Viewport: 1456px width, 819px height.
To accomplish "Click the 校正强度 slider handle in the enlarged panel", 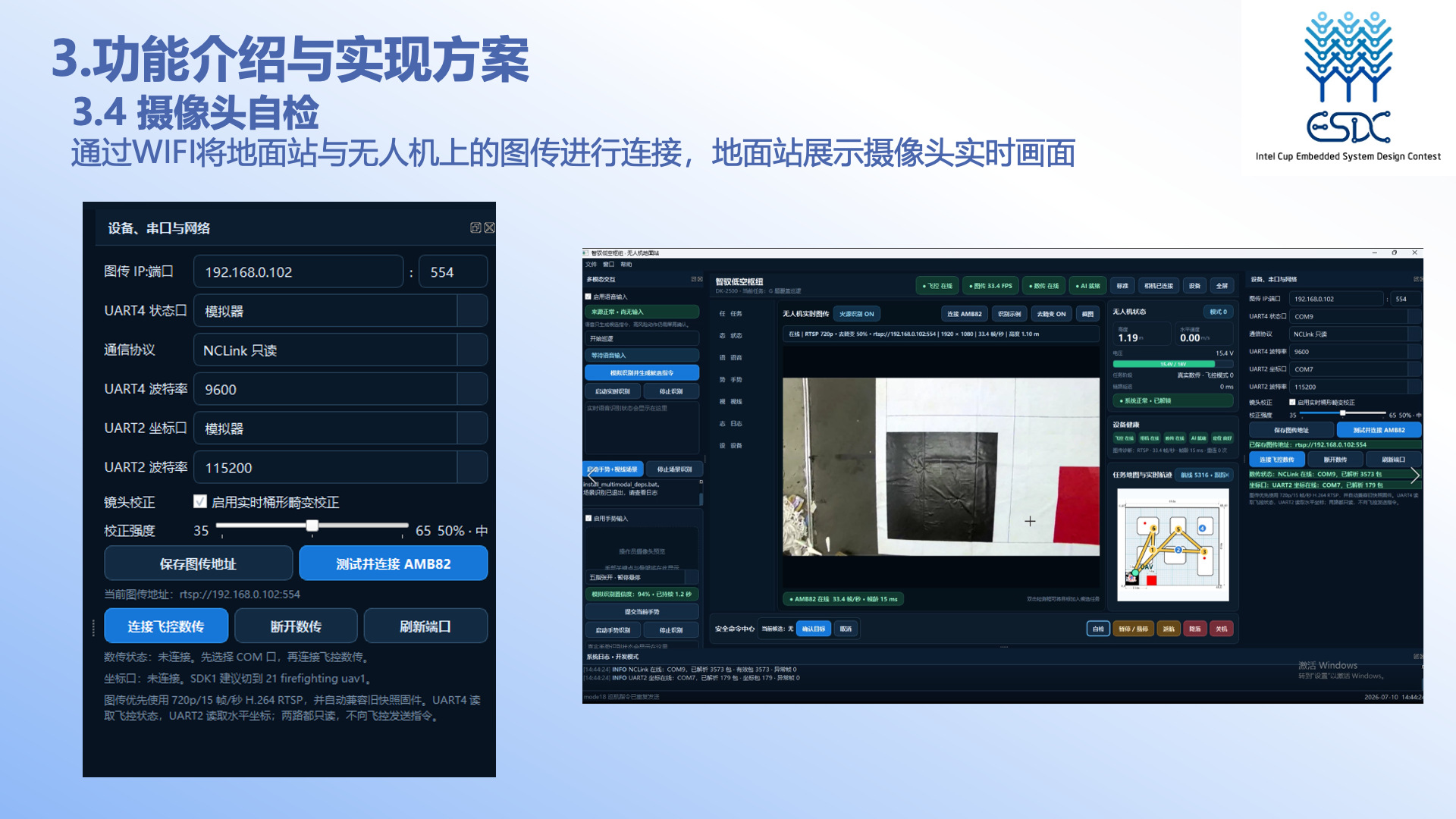I will (x=312, y=526).
